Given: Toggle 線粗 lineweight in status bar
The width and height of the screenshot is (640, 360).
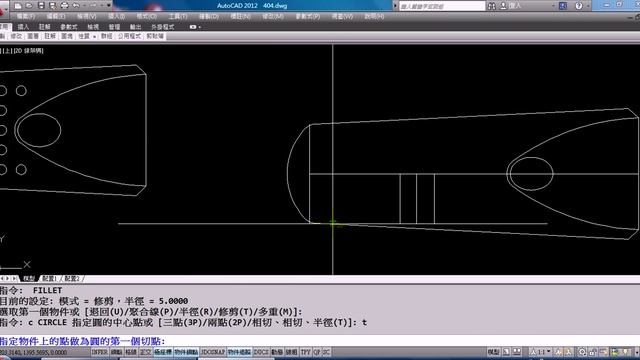Looking at the screenshot, I should click(291, 352).
